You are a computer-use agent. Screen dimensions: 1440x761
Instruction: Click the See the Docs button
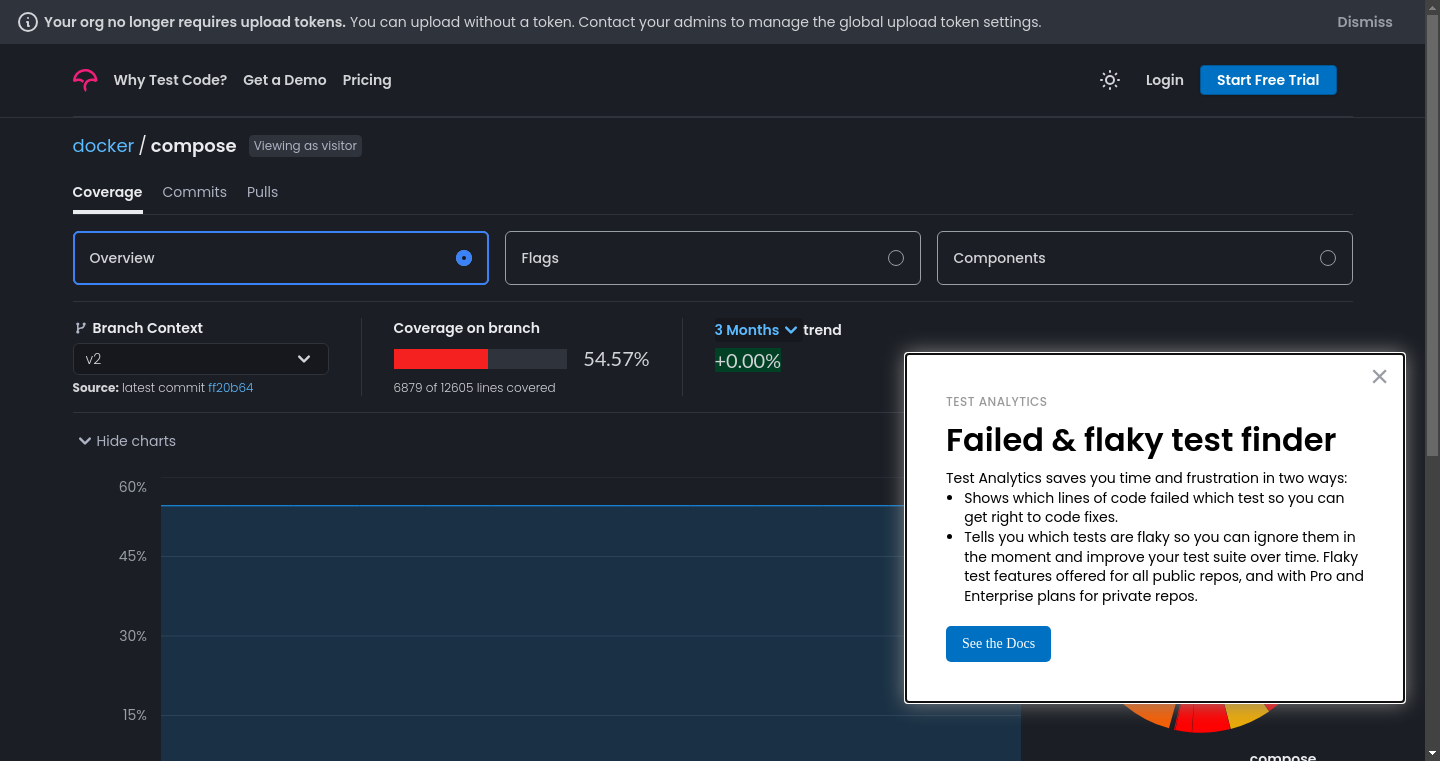998,644
